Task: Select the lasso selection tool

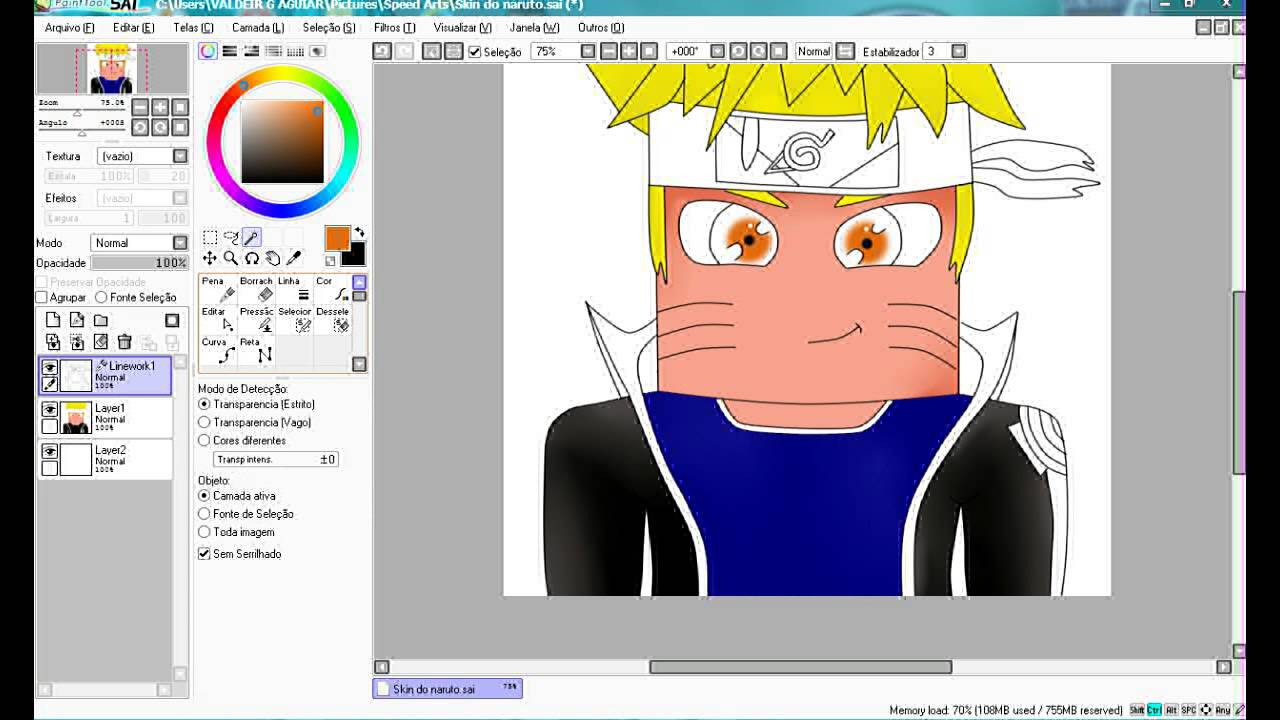Action: (x=231, y=238)
